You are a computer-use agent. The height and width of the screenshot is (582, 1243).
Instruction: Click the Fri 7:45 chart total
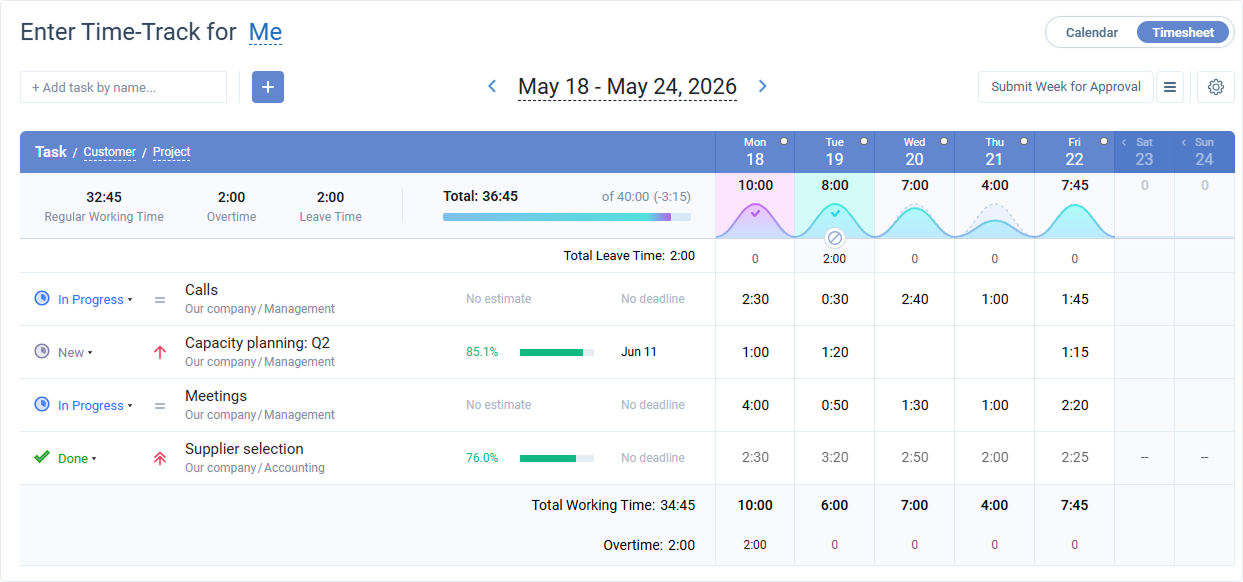tap(1075, 186)
